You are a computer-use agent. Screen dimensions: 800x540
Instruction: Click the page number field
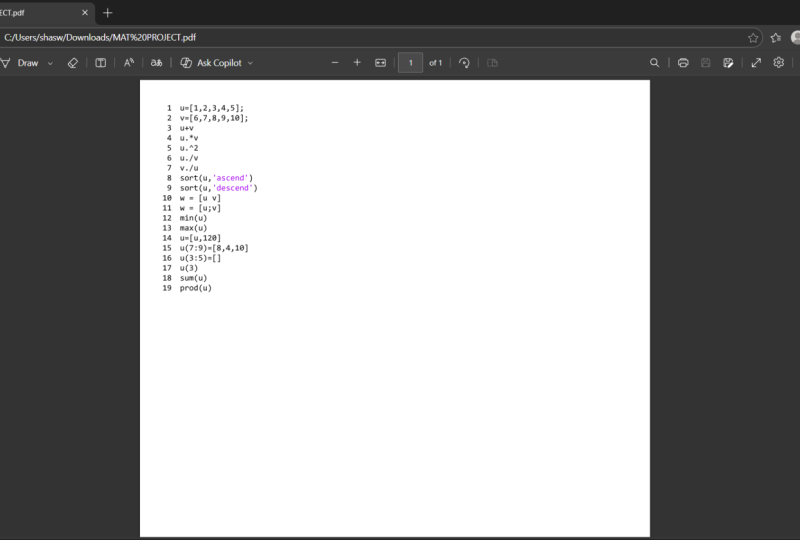[410, 63]
